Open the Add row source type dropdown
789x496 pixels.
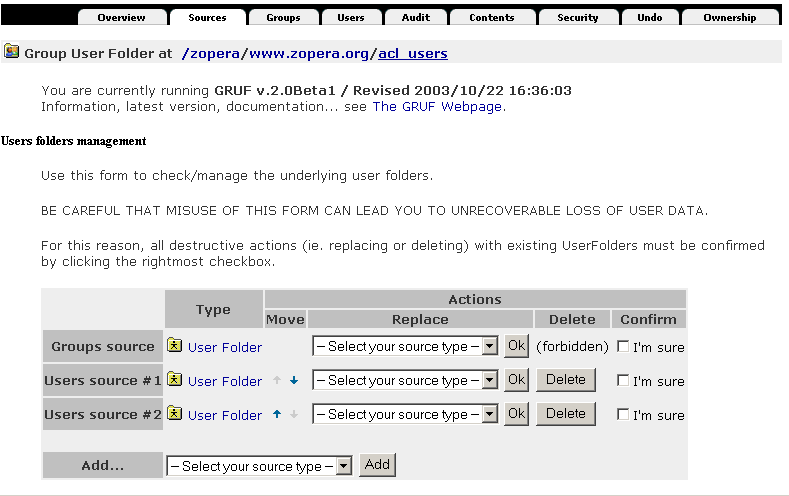(260, 466)
